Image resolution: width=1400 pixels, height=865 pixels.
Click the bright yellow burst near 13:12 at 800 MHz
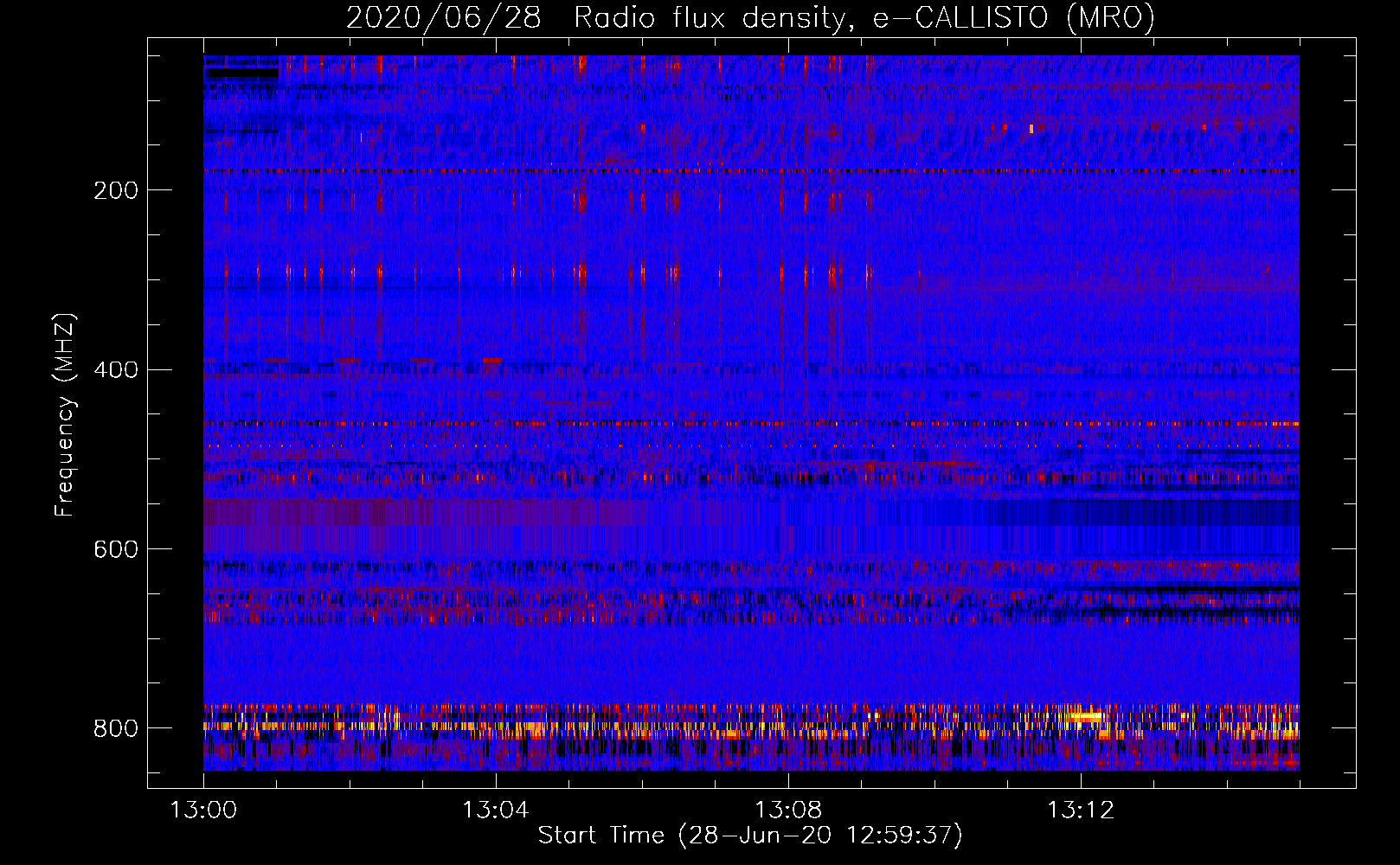coord(1086,716)
